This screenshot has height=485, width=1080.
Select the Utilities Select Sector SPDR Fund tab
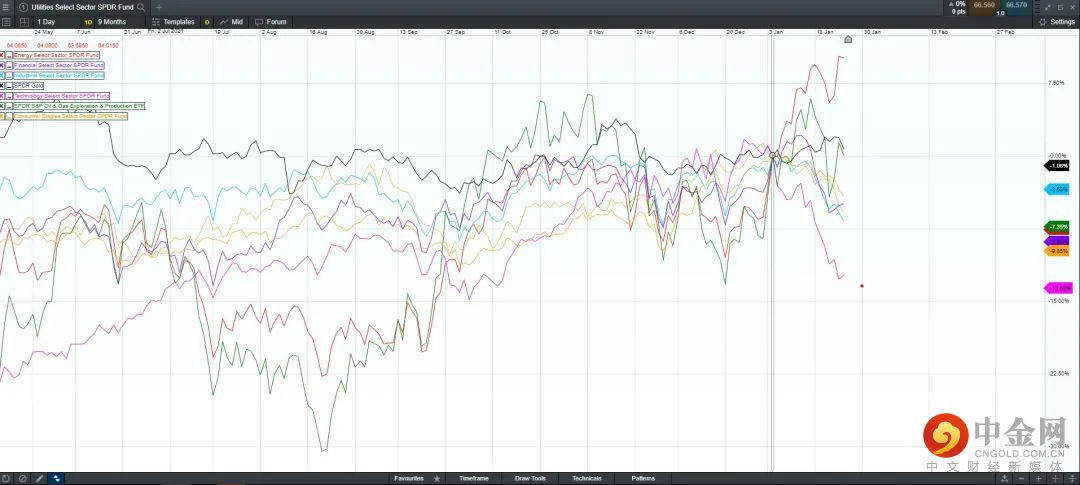coord(82,7)
